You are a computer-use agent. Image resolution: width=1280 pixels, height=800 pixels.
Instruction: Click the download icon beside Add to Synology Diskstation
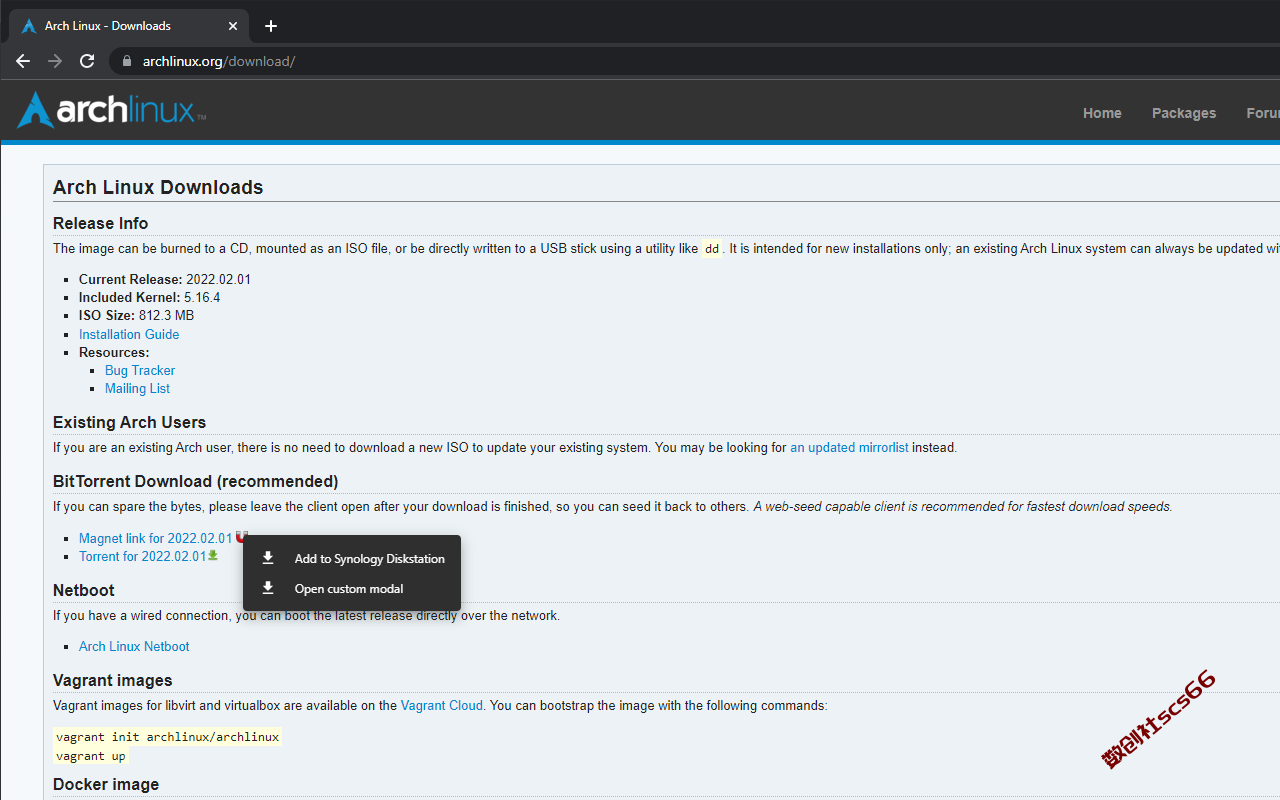coord(268,558)
